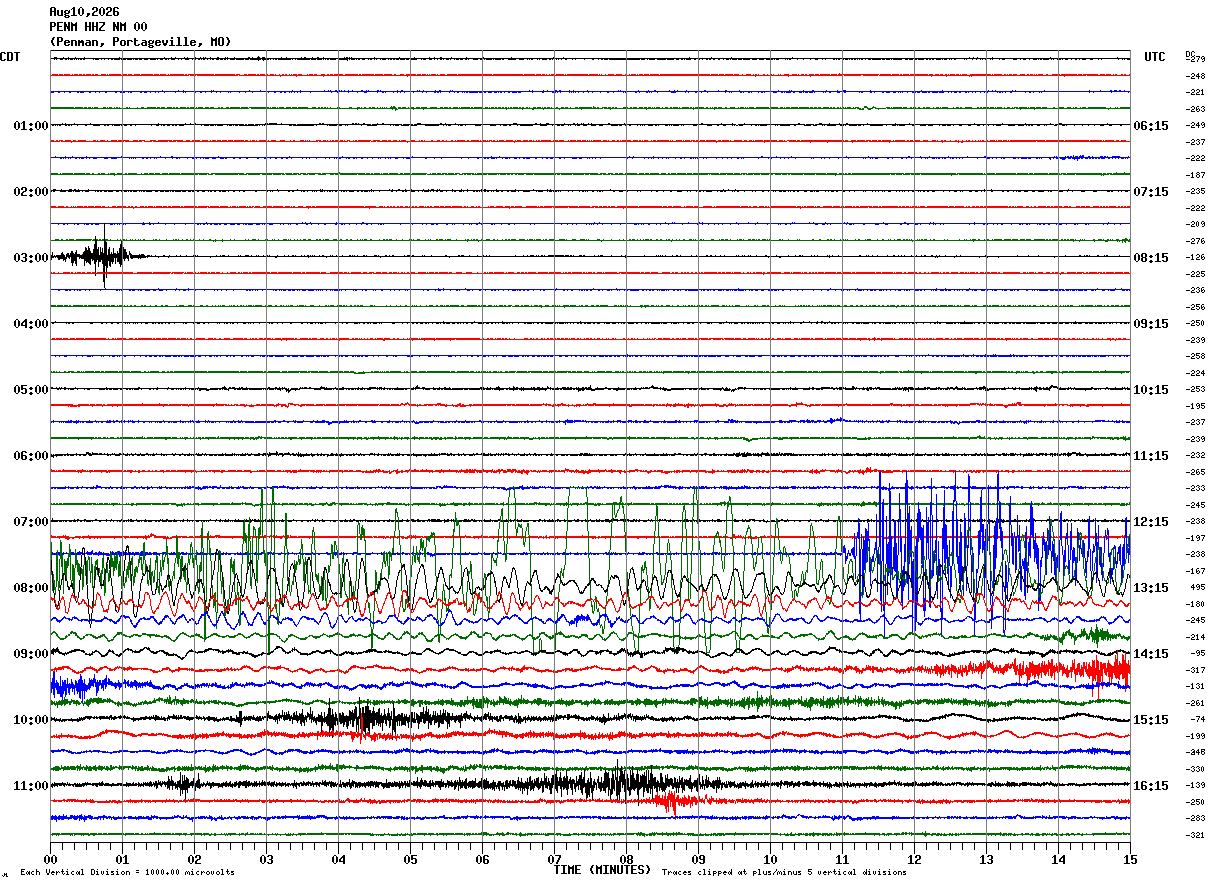Click the 'DC' column header
This screenshot has width=1210, height=886.
[1190, 54]
